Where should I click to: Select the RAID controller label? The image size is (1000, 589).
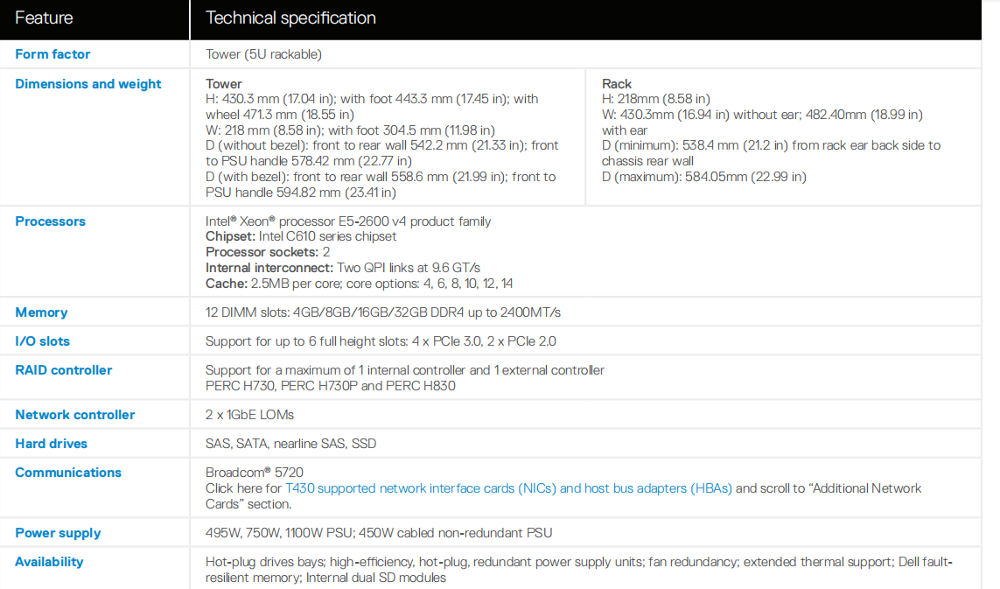coord(64,370)
